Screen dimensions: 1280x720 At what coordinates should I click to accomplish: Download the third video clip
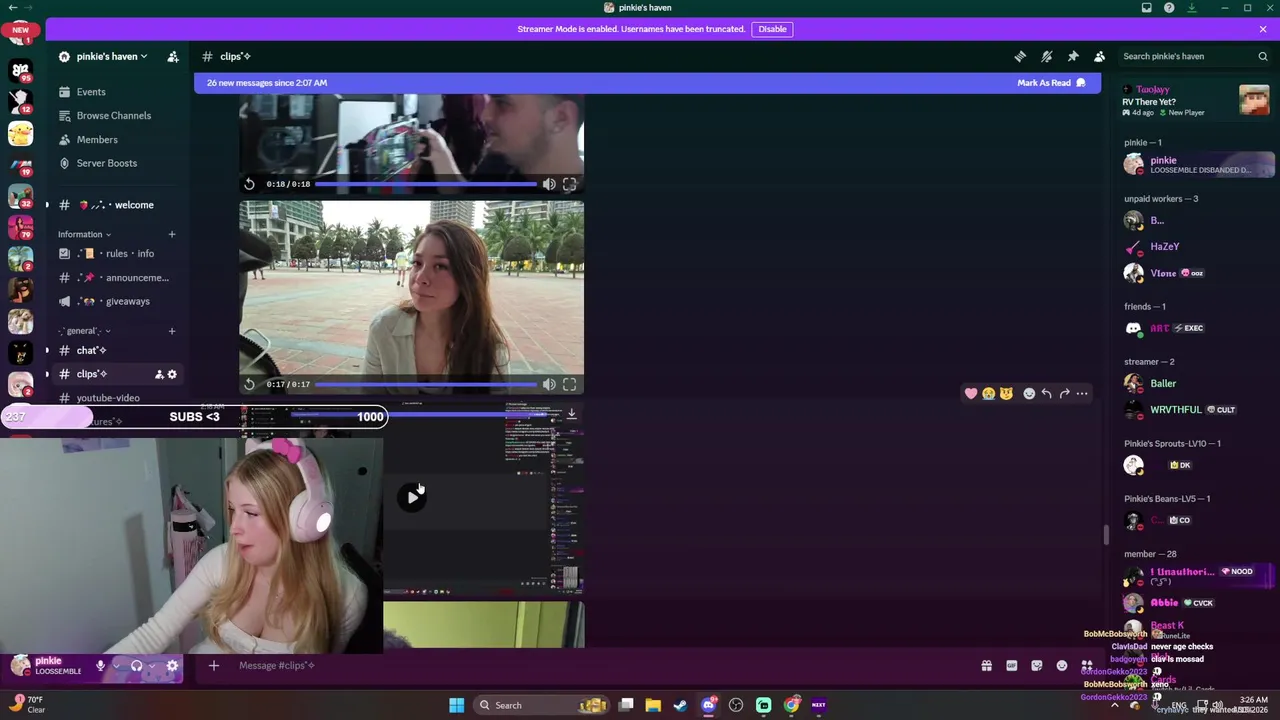[x=571, y=413]
